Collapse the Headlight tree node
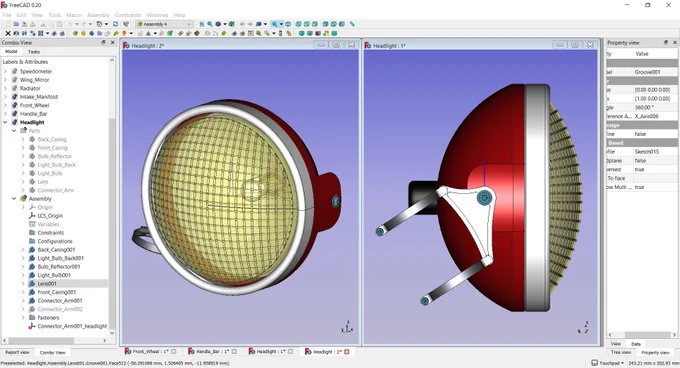 [x=6, y=122]
